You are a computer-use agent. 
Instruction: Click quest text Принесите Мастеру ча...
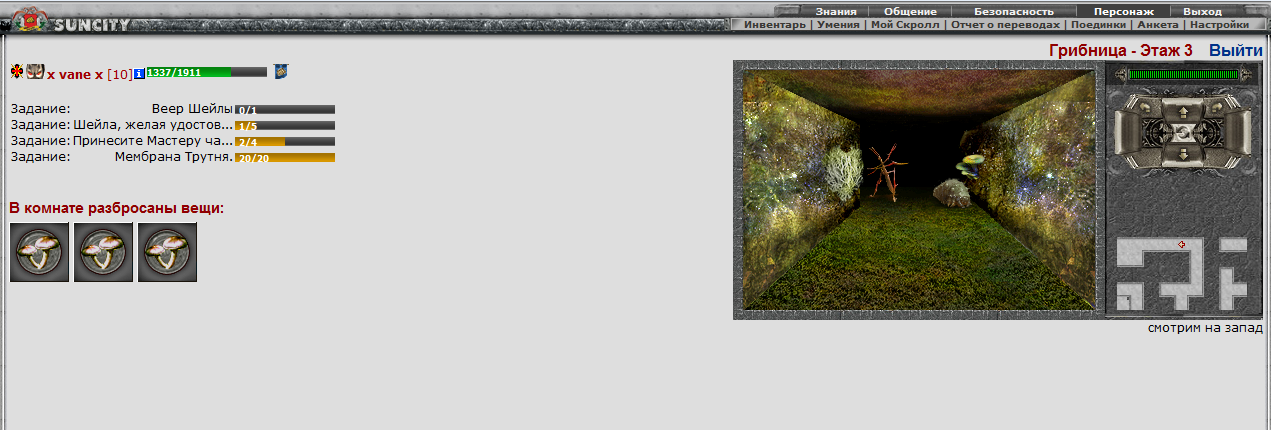tap(153, 141)
